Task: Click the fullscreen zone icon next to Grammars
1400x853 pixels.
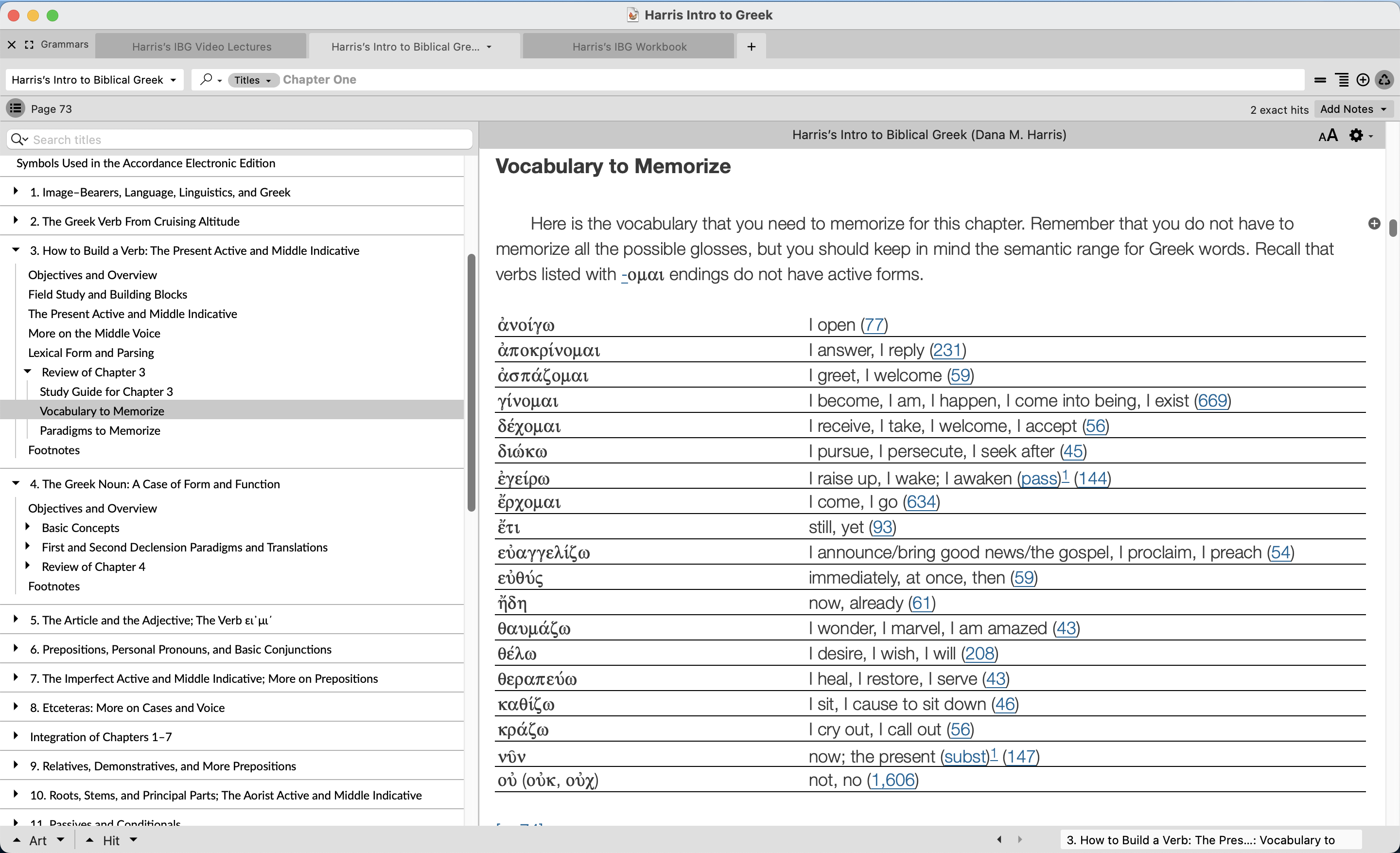Action: (29, 44)
